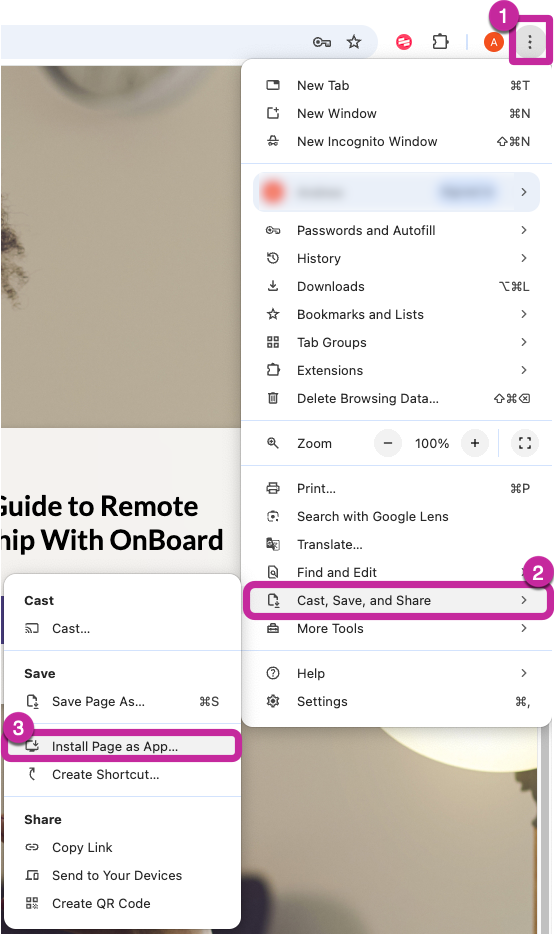Expand the Bookmarks and Lists submenu

[x=397, y=315]
